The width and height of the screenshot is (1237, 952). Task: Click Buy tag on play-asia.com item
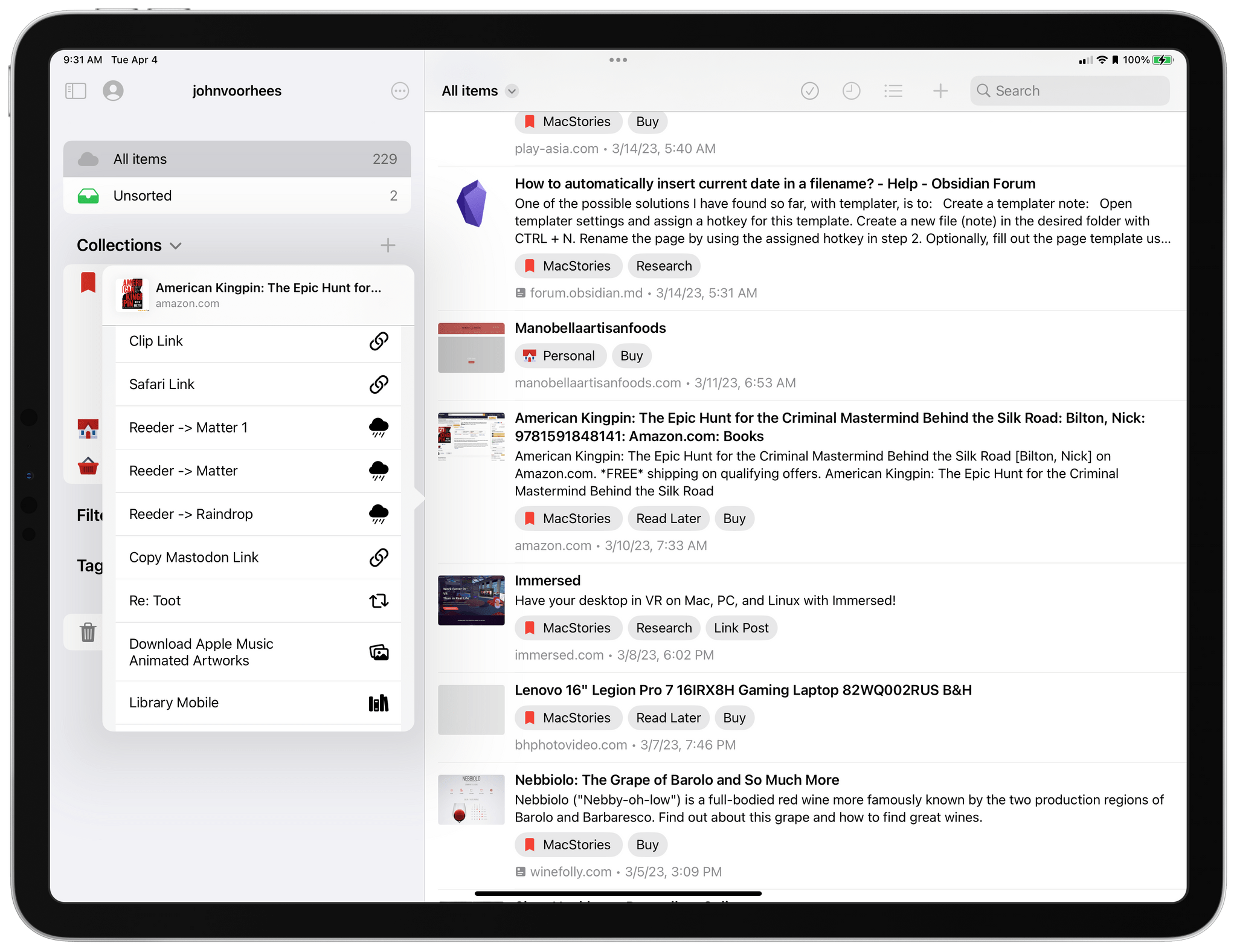click(647, 121)
